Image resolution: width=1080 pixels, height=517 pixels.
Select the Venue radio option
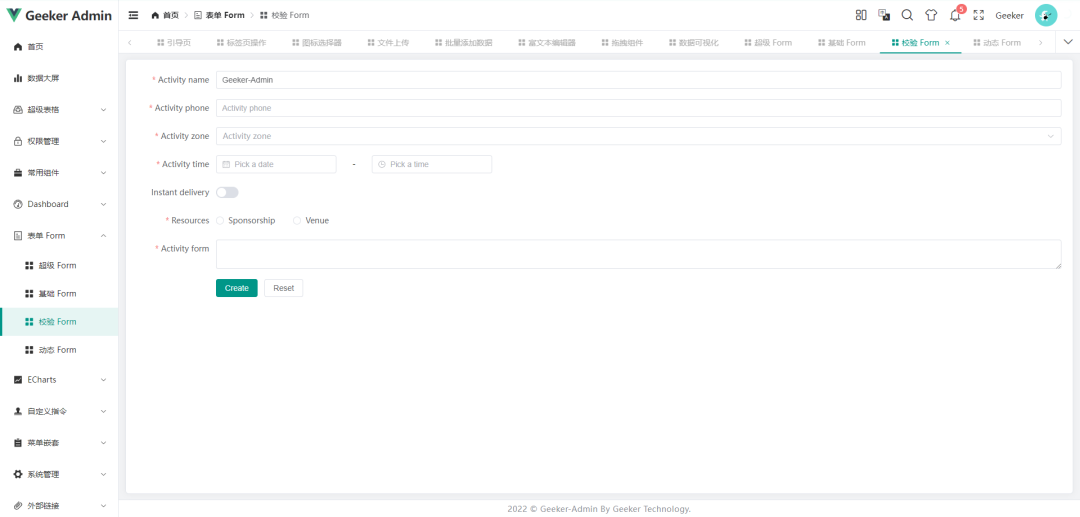pyautogui.click(x=297, y=221)
